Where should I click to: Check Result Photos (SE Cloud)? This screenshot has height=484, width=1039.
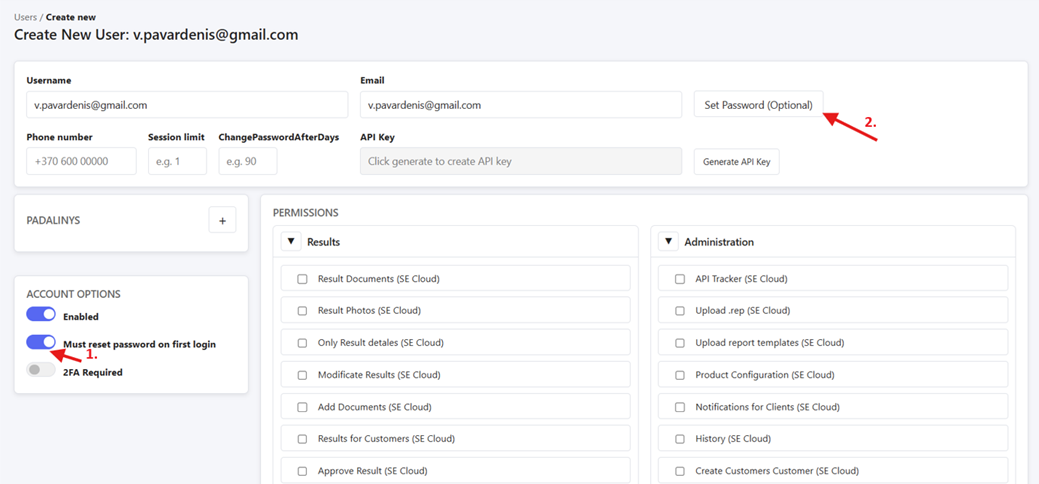click(x=302, y=311)
